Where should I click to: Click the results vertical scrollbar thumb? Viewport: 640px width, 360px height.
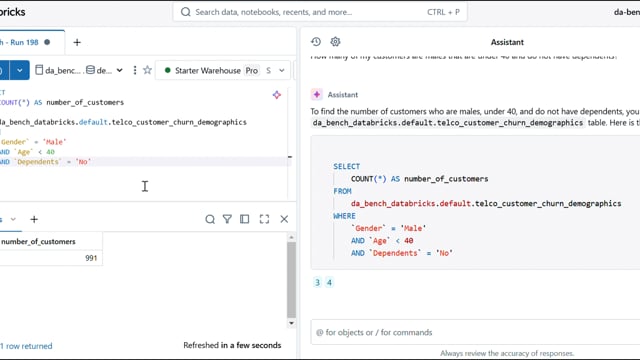[x=291, y=280]
